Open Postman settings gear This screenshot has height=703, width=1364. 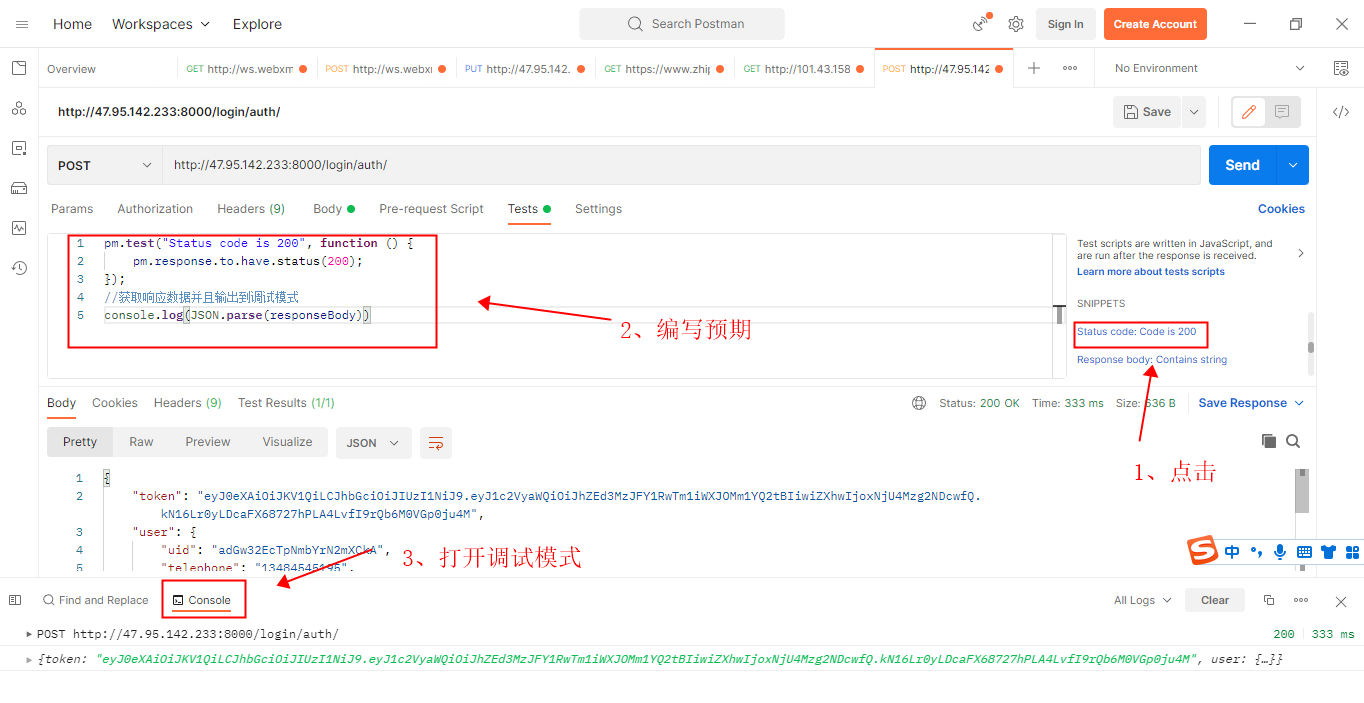[x=1016, y=24]
